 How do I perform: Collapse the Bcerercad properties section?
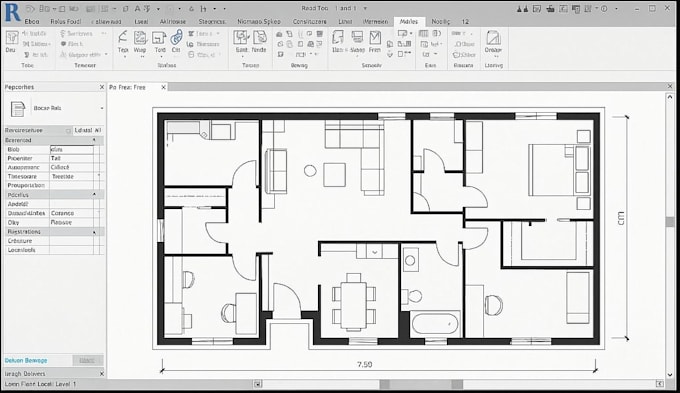tap(94, 140)
